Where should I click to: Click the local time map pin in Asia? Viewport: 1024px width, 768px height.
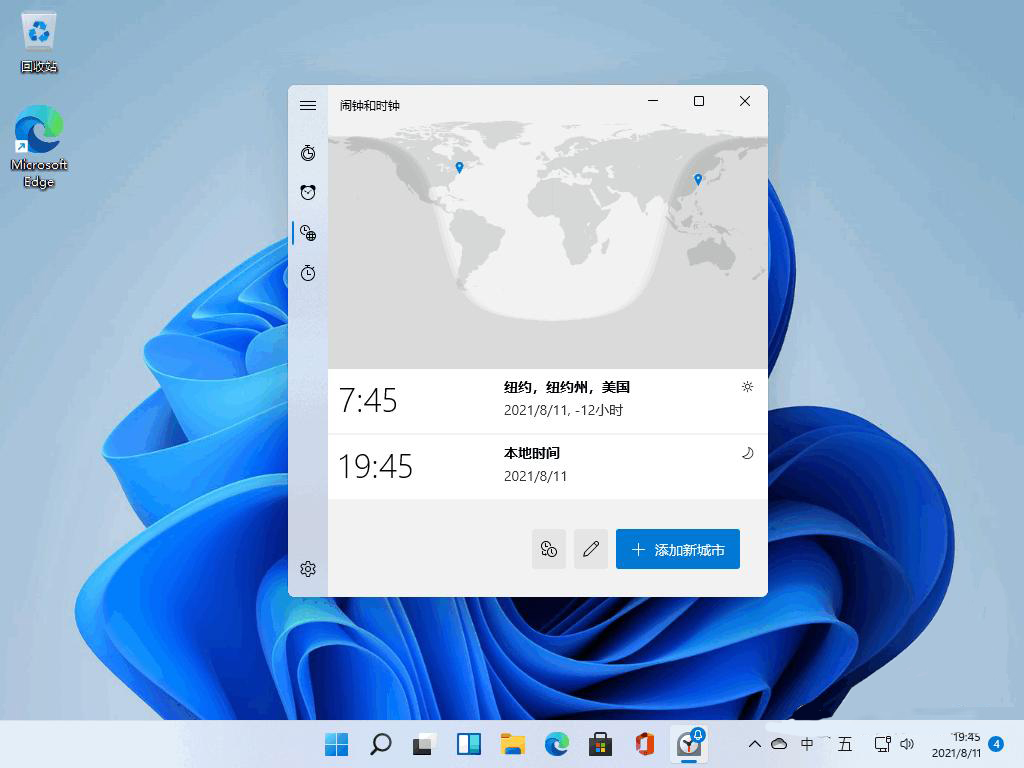697,178
